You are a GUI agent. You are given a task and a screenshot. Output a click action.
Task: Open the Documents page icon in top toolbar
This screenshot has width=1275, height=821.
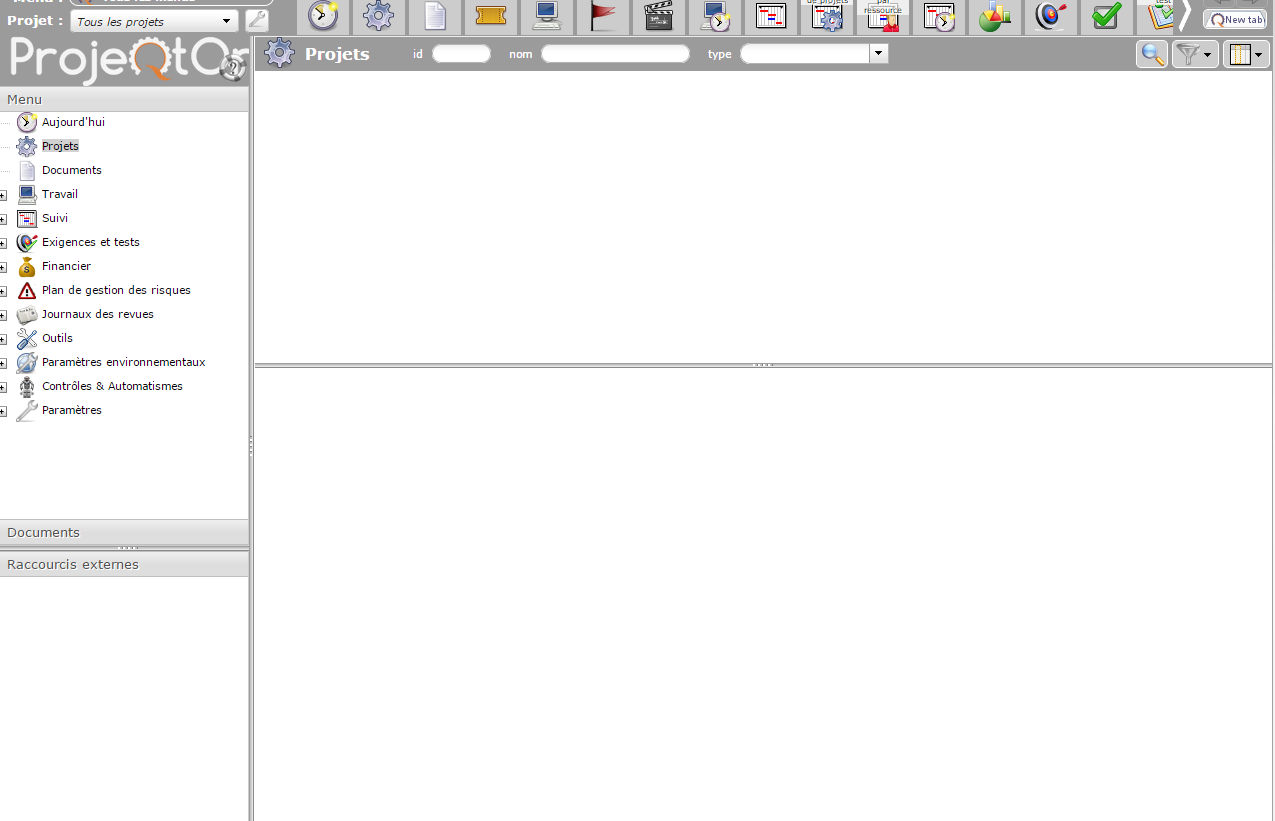point(435,16)
